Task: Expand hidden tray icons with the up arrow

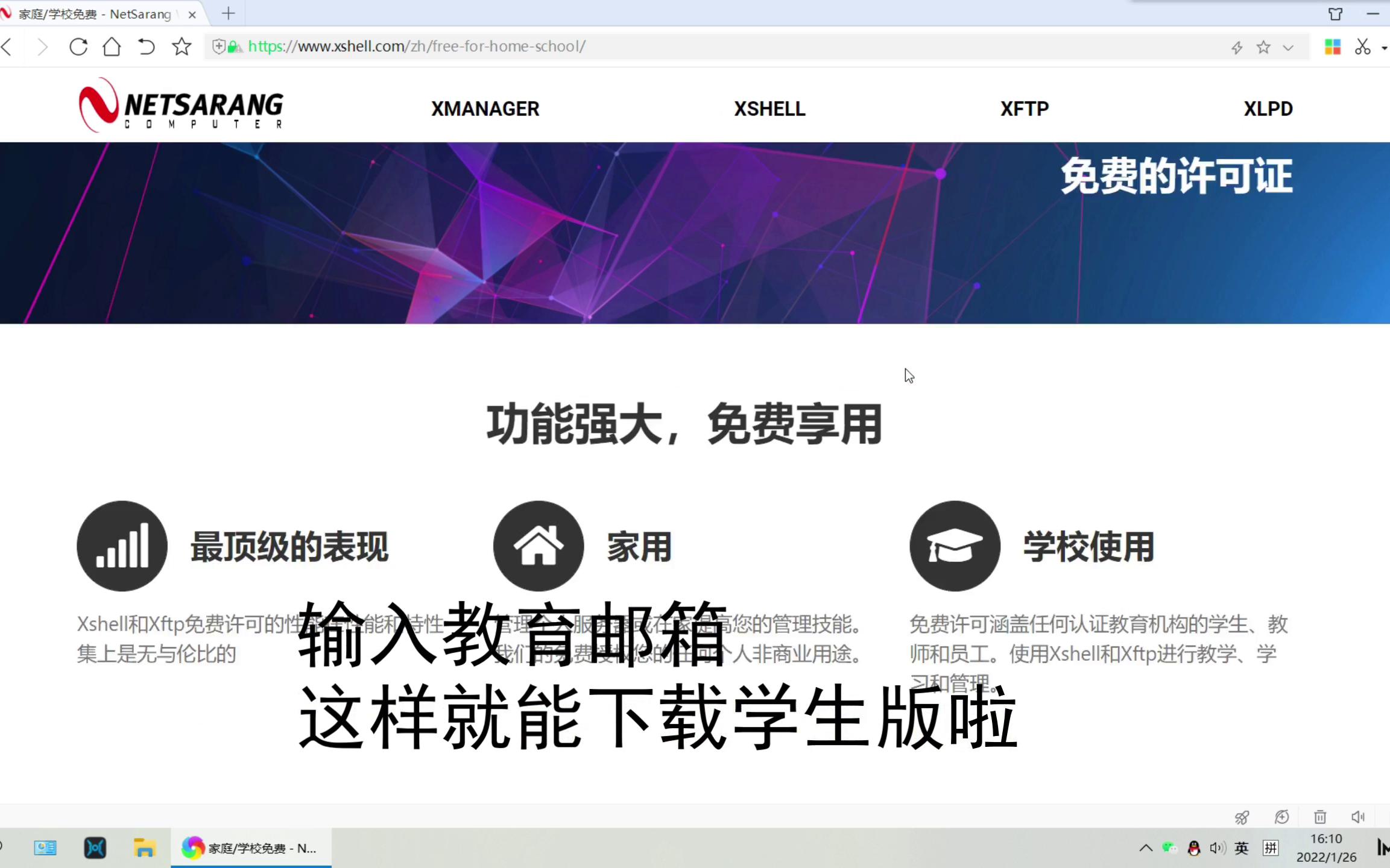Action: 1146,848
